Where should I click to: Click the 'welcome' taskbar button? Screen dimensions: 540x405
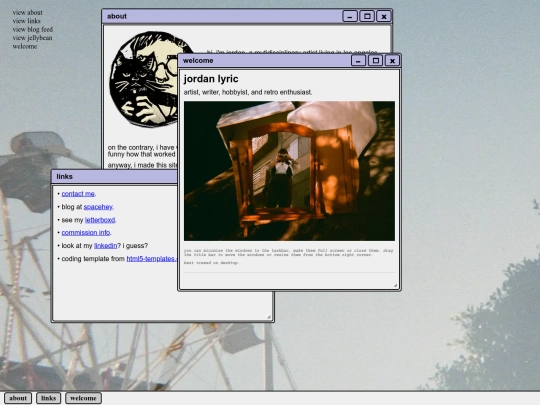click(83, 398)
